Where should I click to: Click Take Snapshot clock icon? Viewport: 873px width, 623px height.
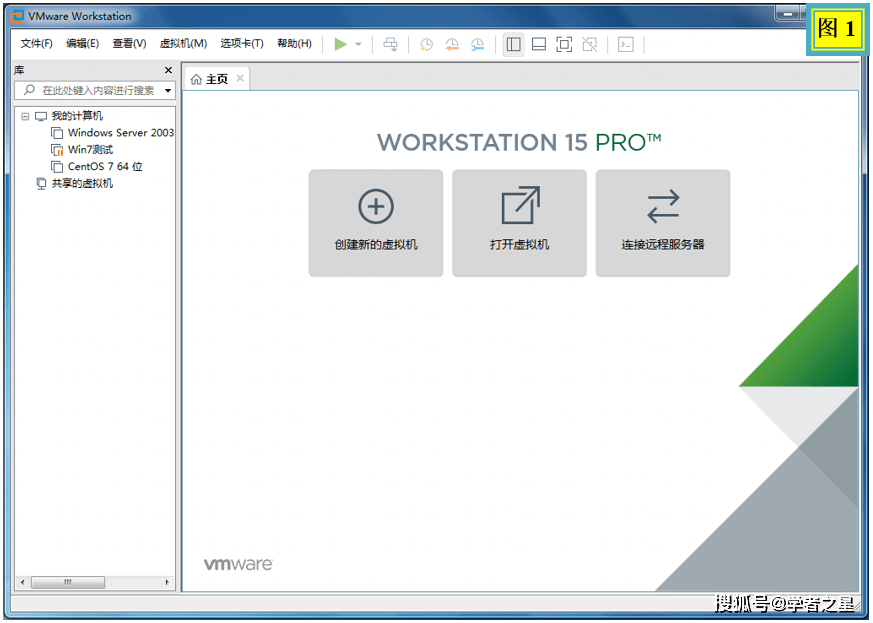[x=426, y=45]
